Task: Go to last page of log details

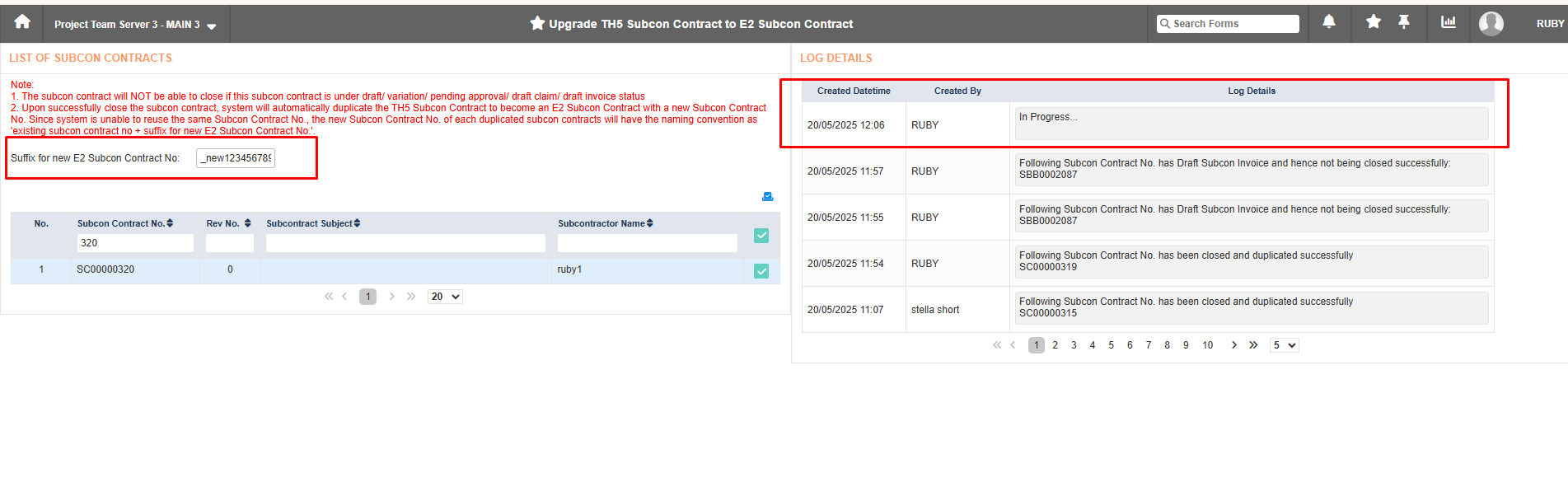Action: tap(1253, 345)
